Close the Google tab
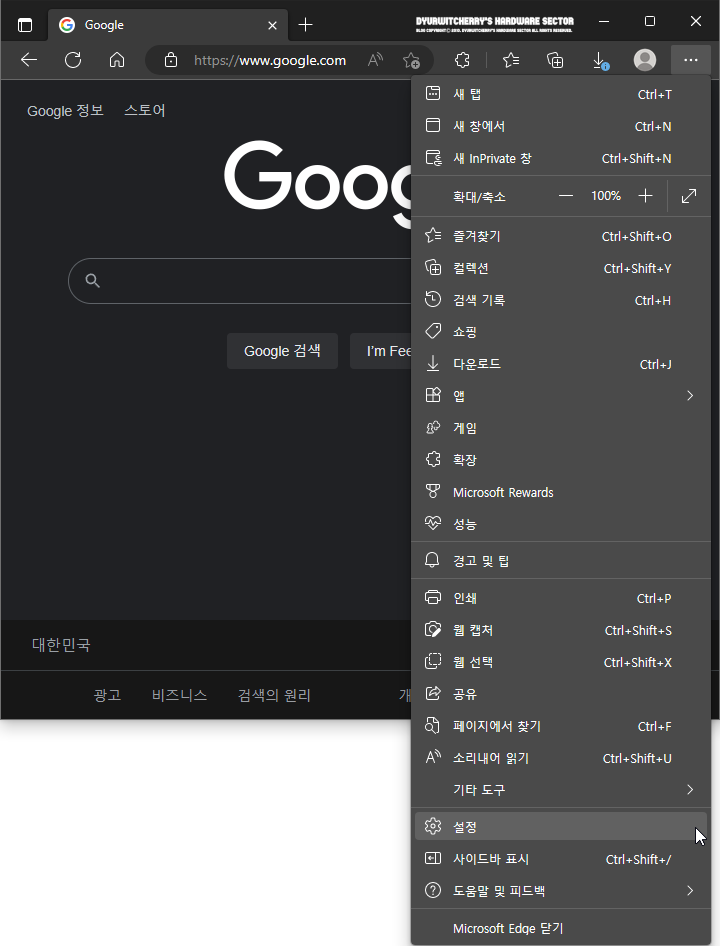 [272, 25]
